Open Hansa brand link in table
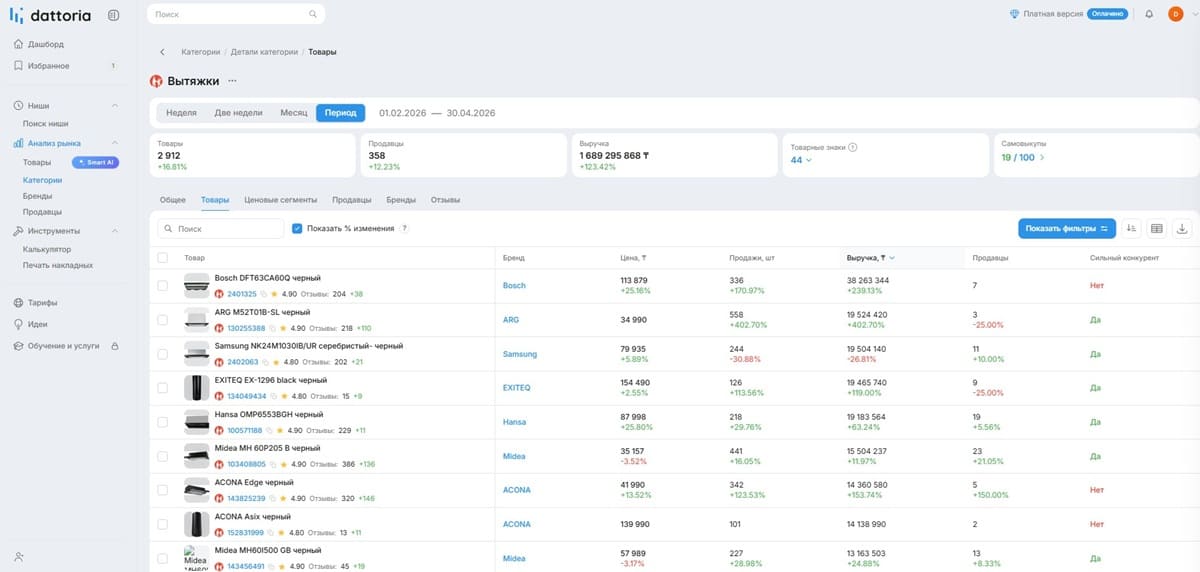Screen dimensions: 1200x572 coord(514,422)
